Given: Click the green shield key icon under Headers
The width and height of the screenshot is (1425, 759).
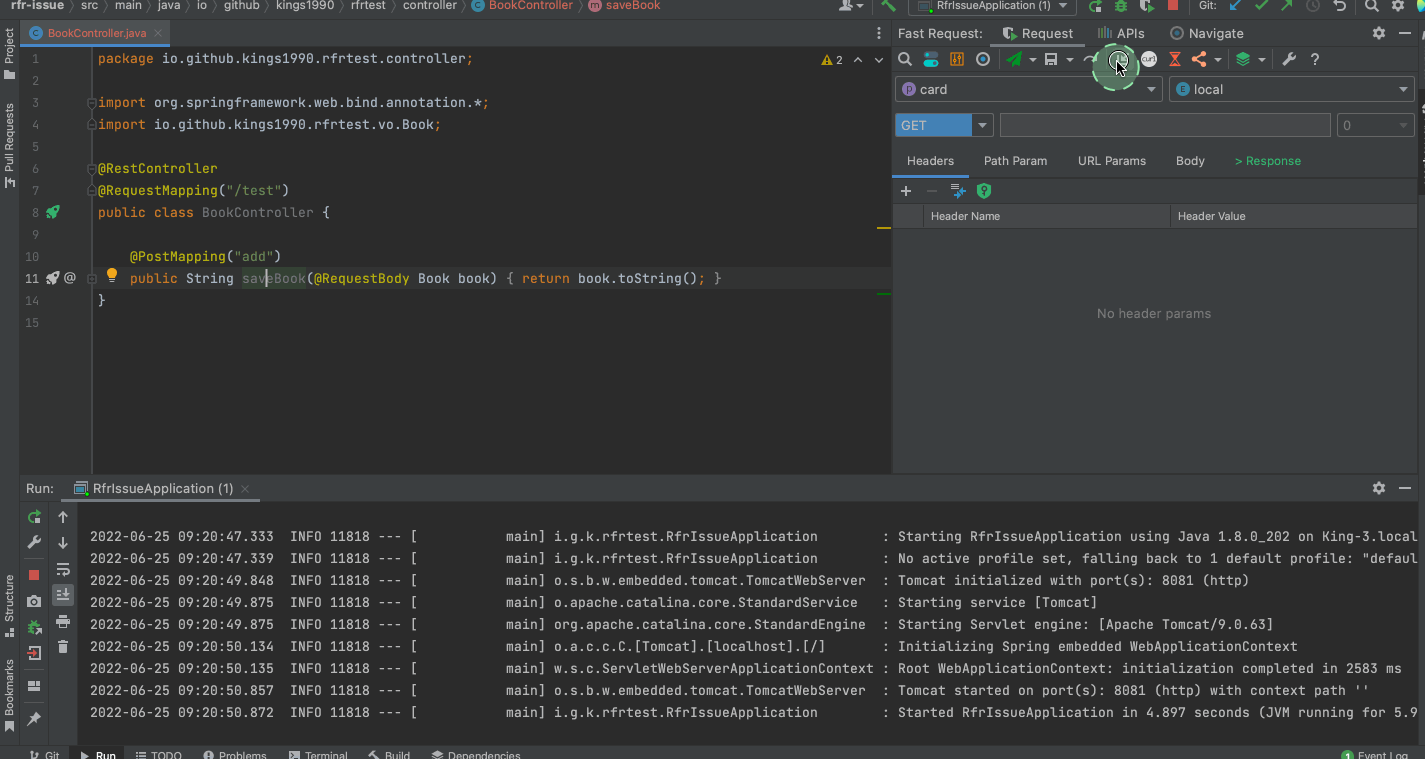Looking at the screenshot, I should click(984, 191).
